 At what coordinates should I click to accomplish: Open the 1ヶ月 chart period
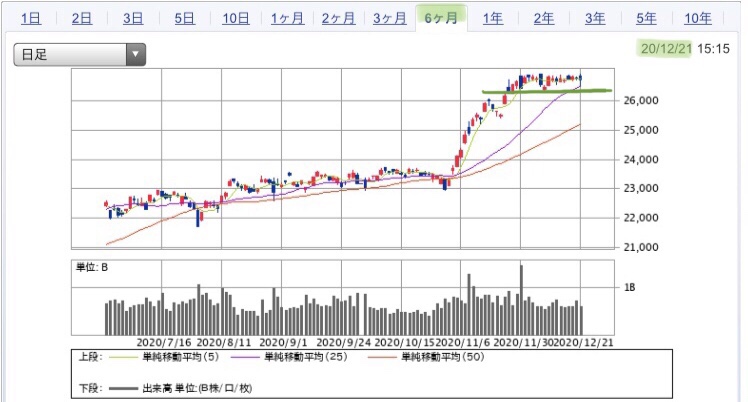pyautogui.click(x=287, y=19)
